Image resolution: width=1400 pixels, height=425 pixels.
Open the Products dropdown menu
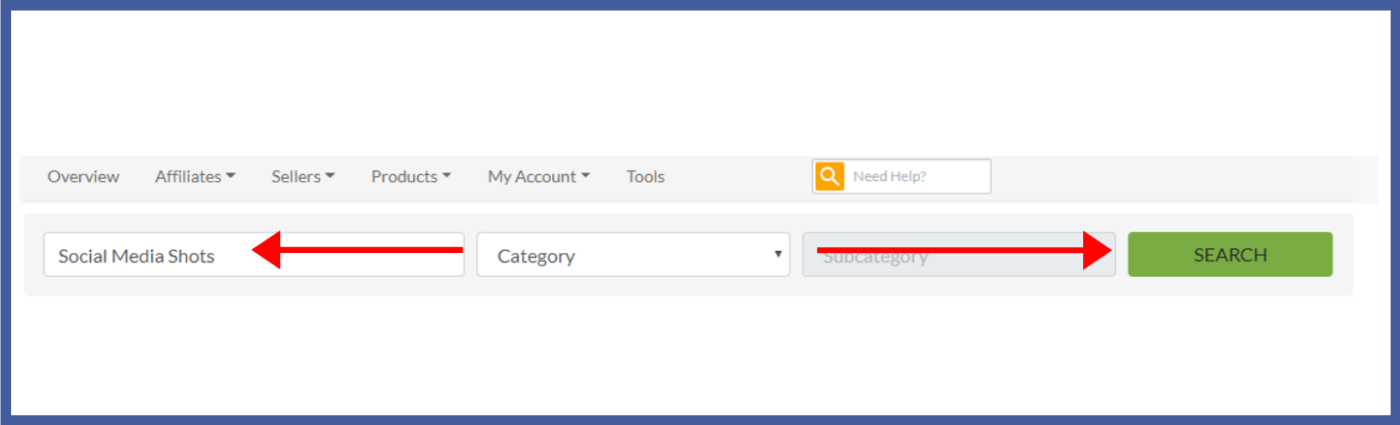[x=411, y=176]
